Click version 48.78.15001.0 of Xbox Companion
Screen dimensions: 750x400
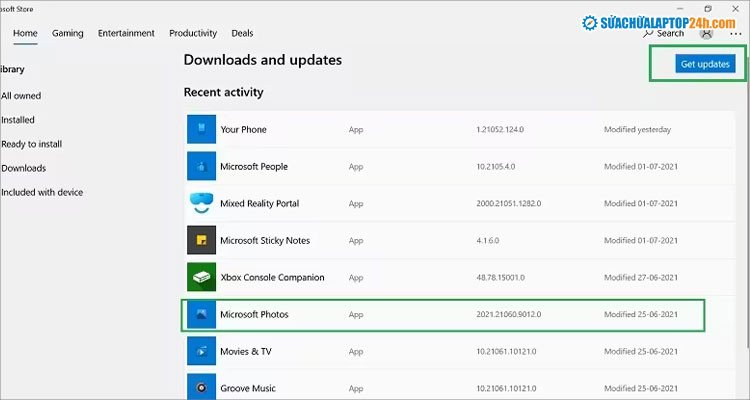tap(500, 278)
